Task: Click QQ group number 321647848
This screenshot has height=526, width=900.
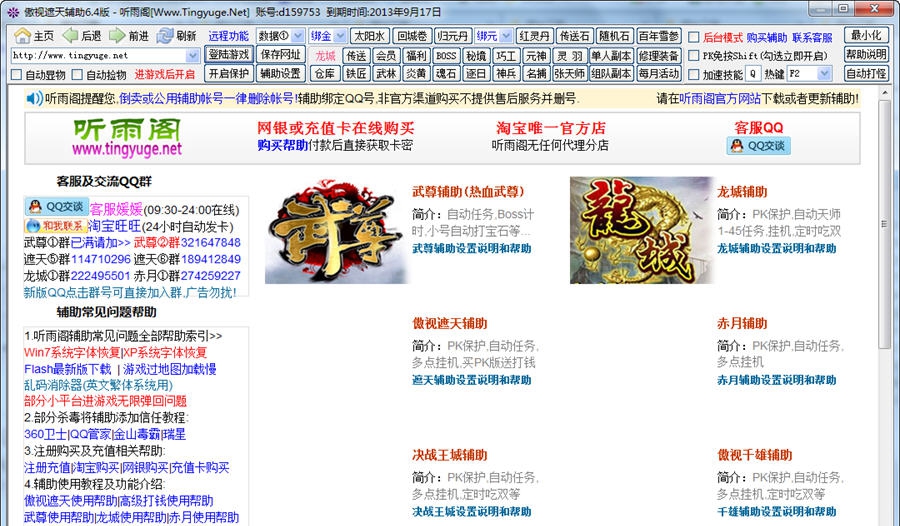Action: click(211, 243)
